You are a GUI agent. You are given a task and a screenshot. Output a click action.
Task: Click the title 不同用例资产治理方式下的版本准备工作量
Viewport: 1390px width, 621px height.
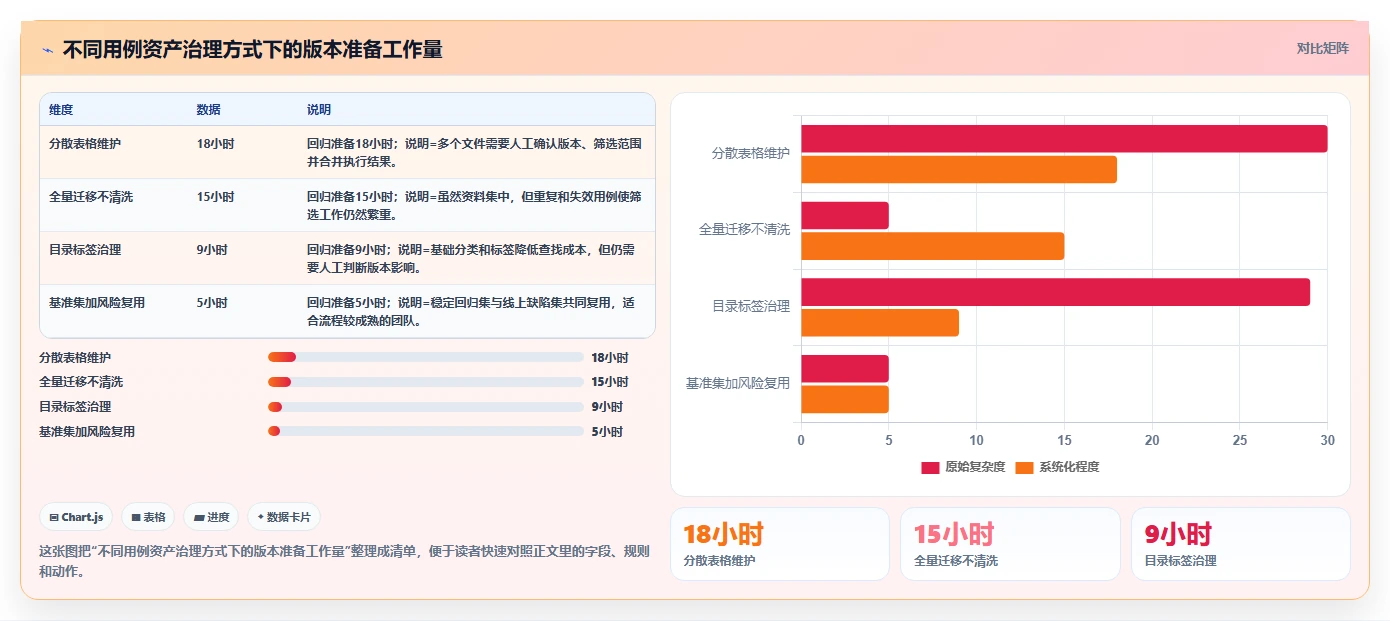[x=252, y=49]
